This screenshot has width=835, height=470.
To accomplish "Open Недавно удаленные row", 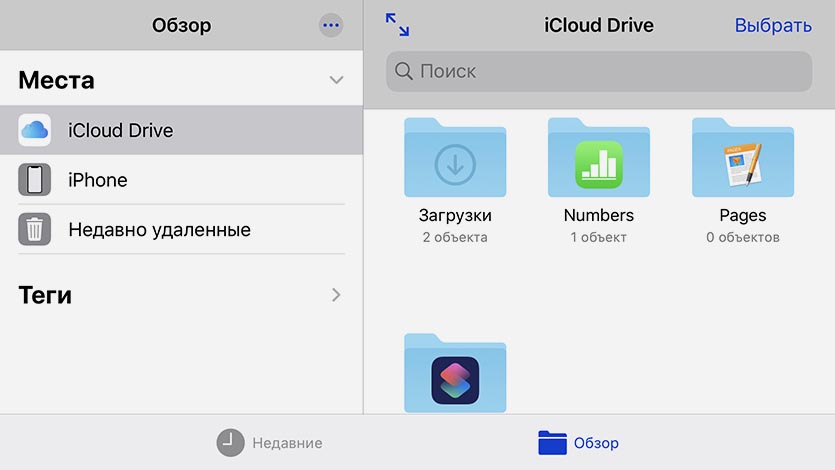I will (182, 229).
